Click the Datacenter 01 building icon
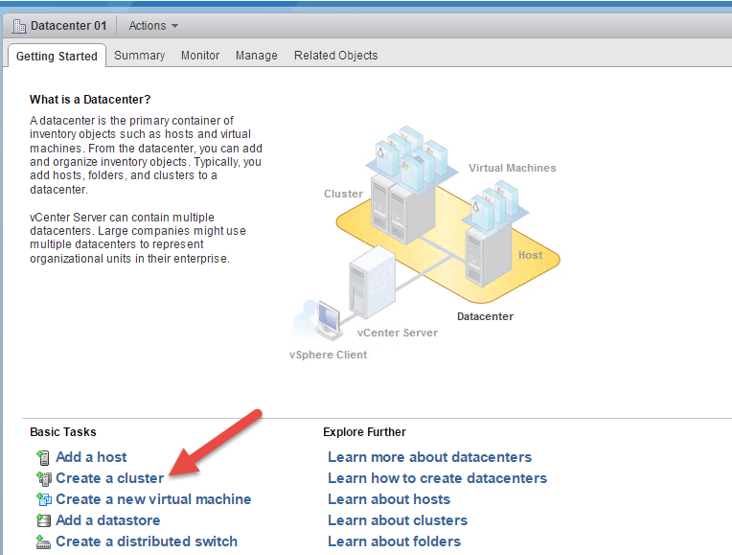Viewport: 732px width, 555px height. pos(19,26)
